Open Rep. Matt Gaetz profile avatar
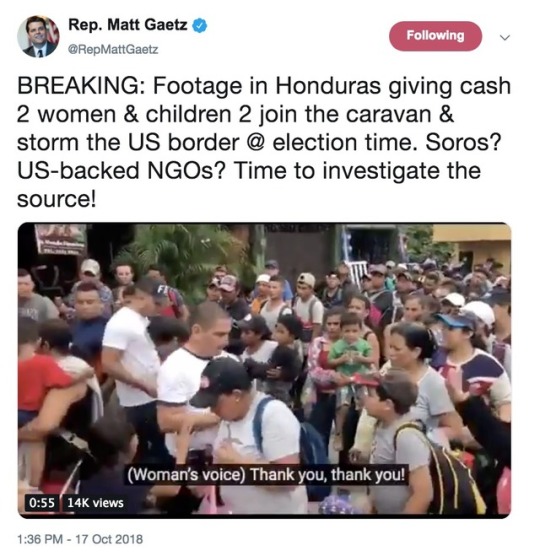The width and height of the screenshot is (540, 556). coord(38,37)
